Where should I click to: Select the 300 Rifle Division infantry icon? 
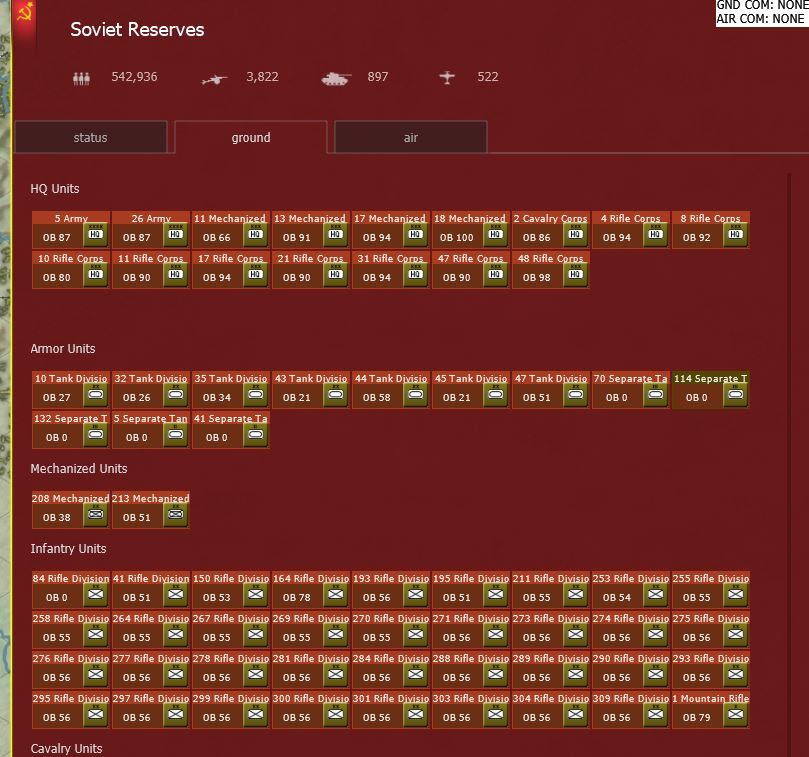click(335, 714)
